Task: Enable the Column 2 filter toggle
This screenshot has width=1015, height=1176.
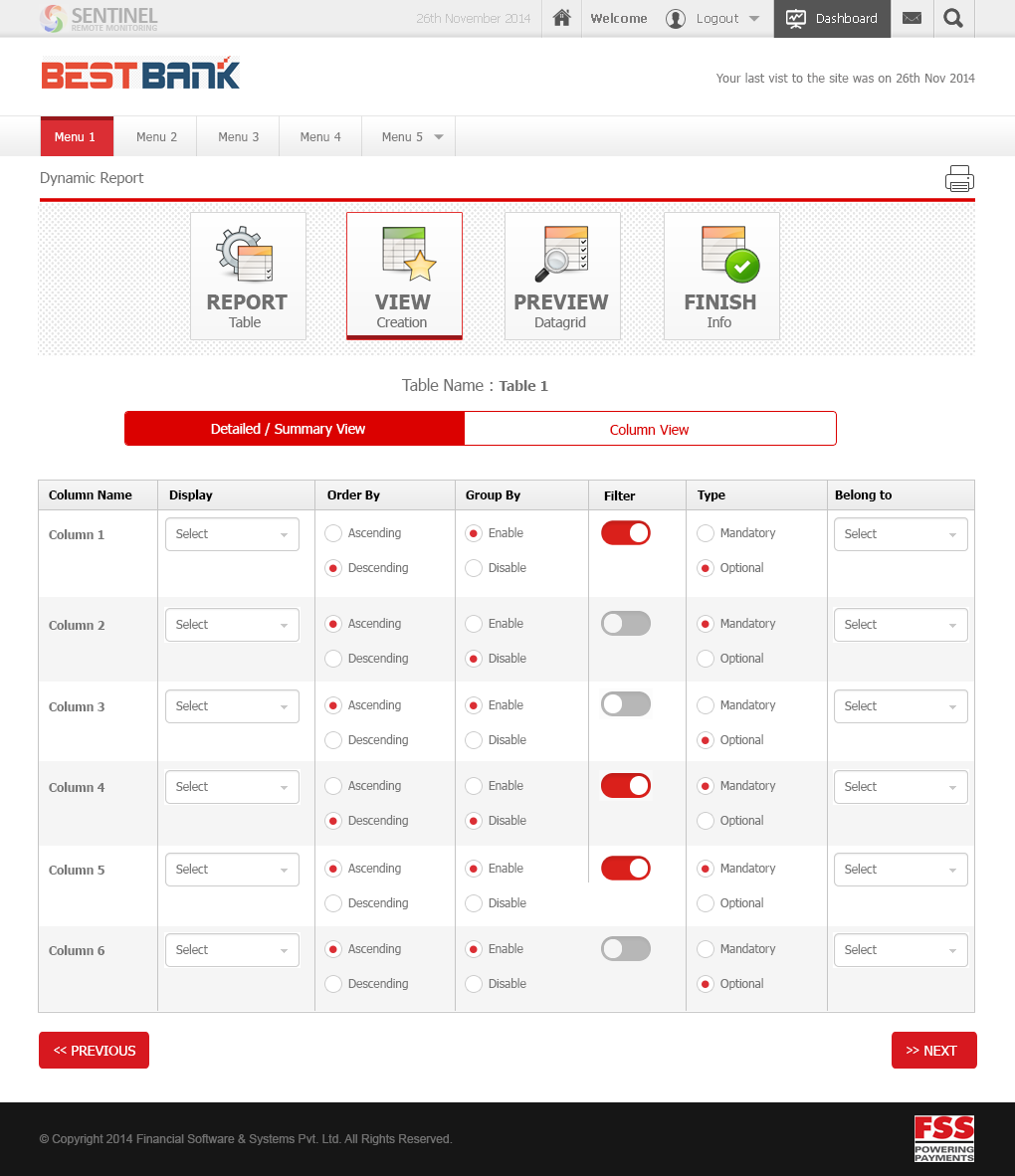Action: point(626,624)
